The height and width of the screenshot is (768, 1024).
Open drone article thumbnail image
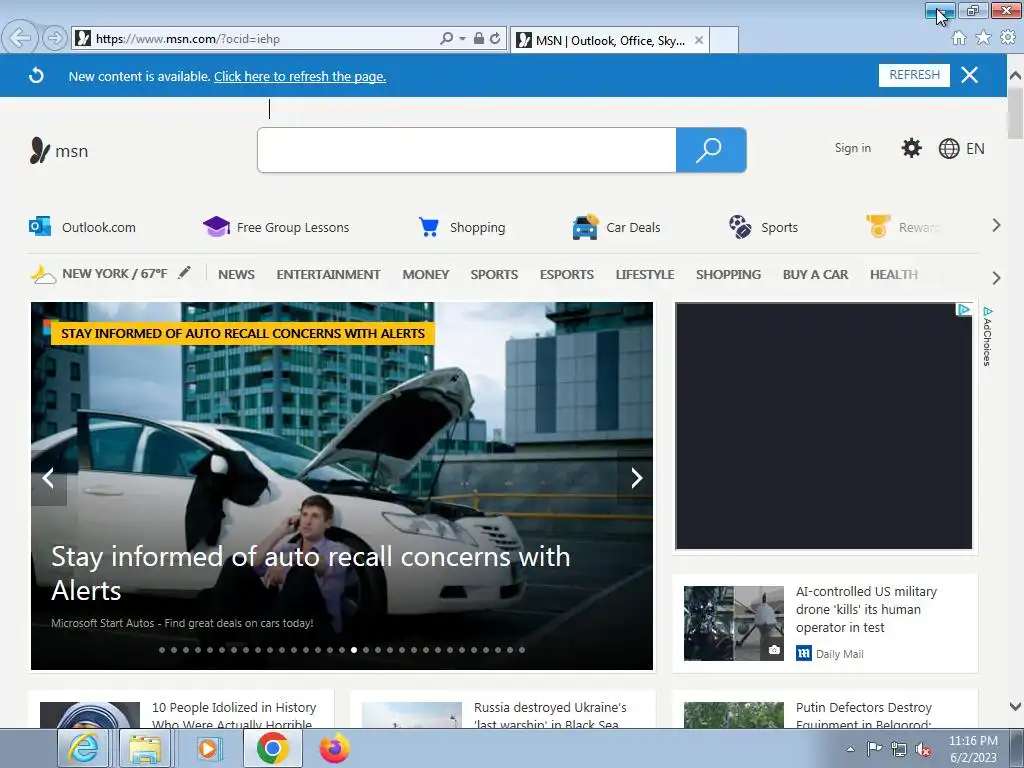(733, 623)
